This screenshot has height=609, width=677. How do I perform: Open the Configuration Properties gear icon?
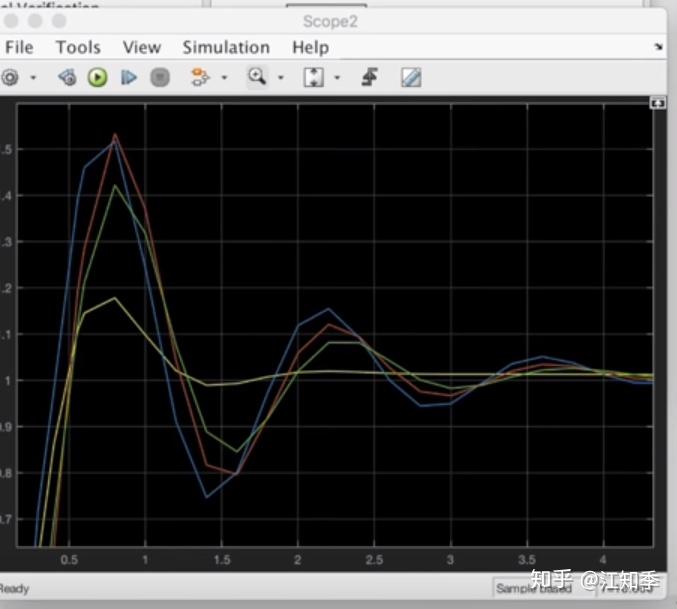[10, 78]
